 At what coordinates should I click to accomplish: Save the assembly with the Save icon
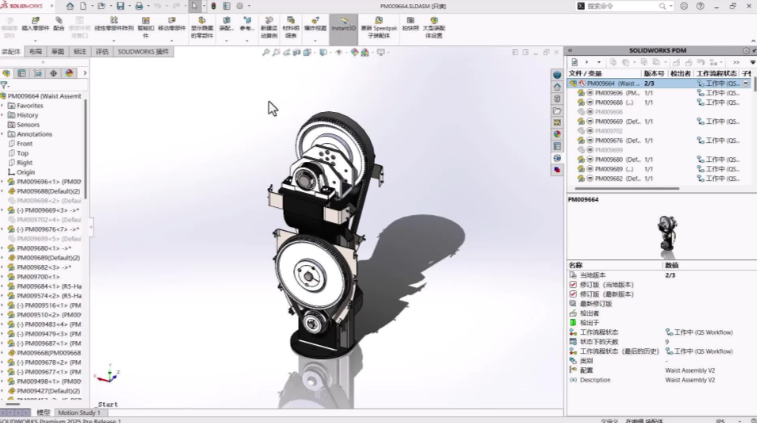point(120,6)
